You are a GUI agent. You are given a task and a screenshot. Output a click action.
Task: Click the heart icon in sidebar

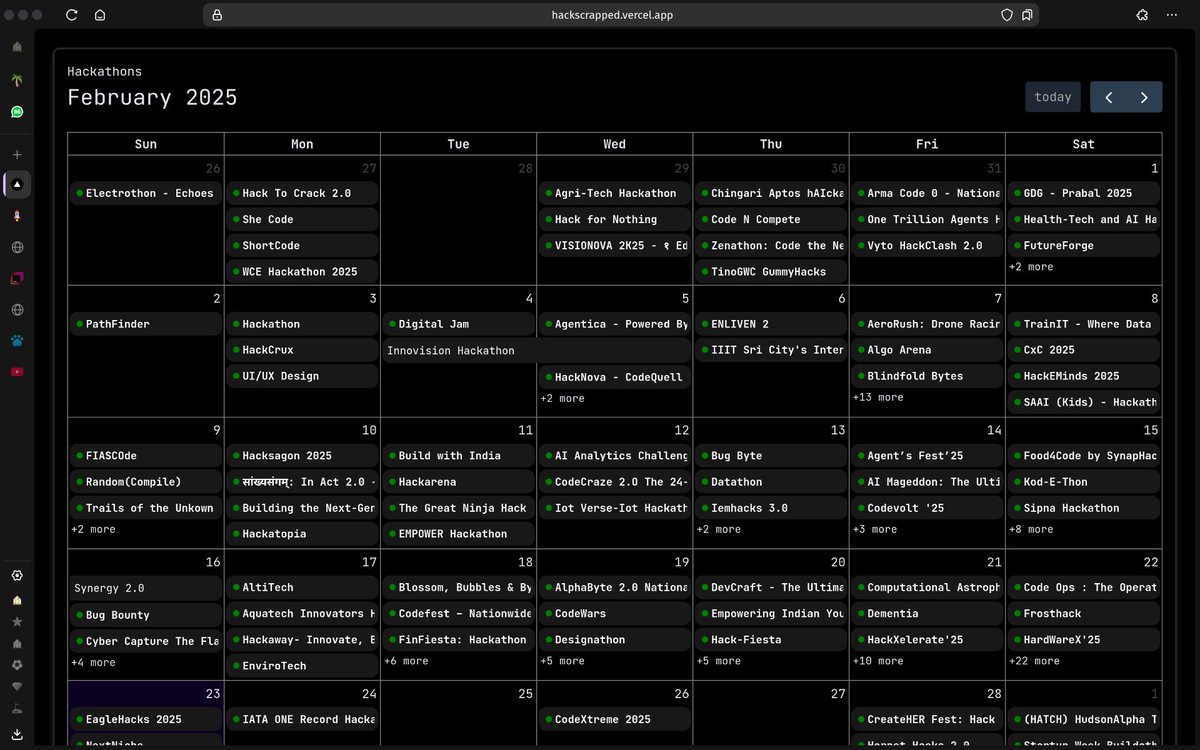click(x=17, y=686)
